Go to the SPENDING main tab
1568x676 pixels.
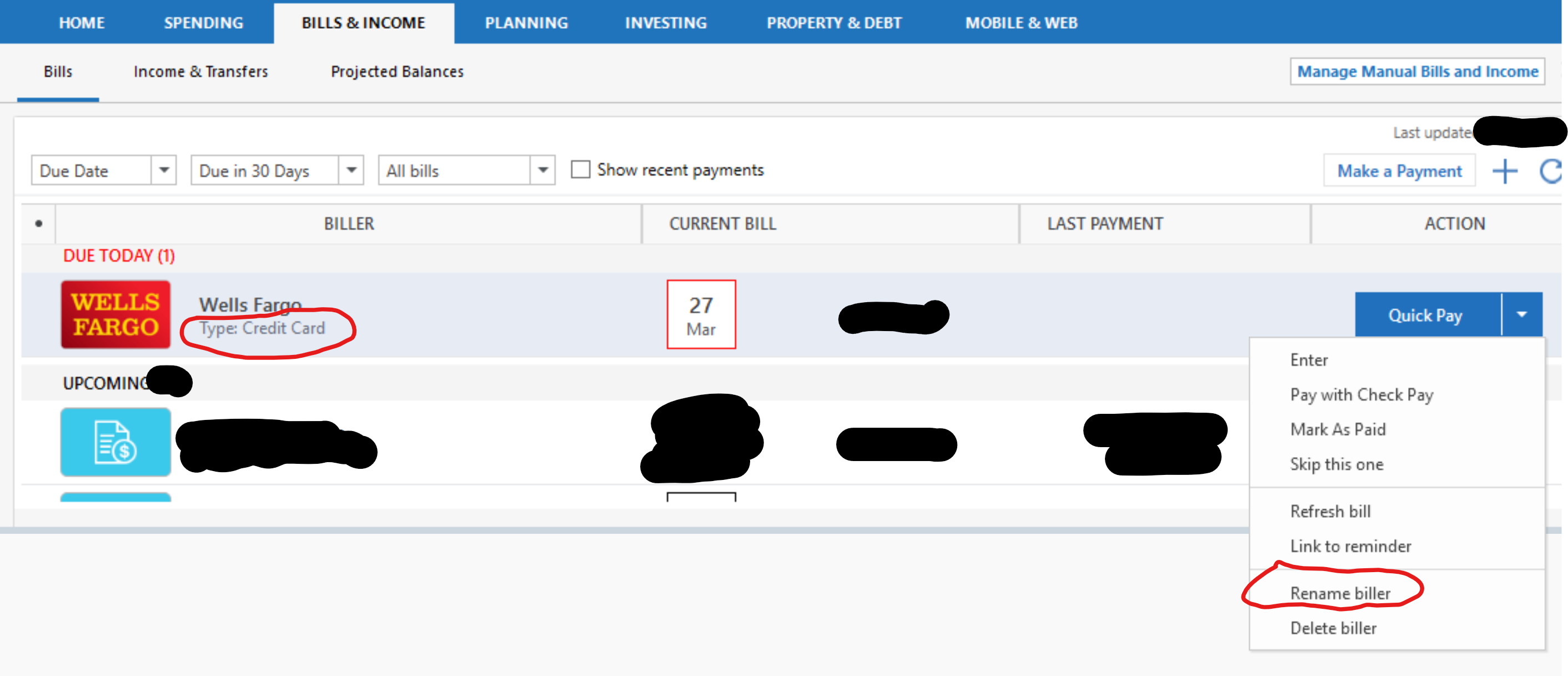pyautogui.click(x=203, y=23)
